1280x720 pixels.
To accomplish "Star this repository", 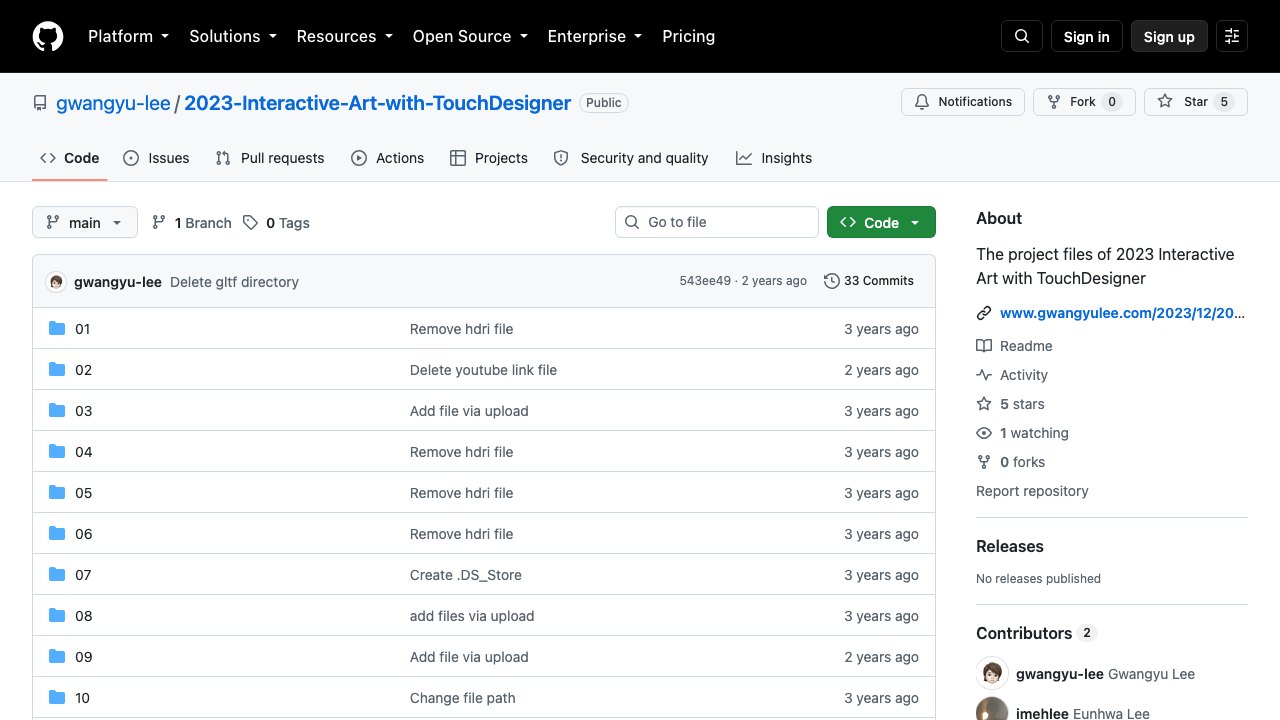I will pyautogui.click(x=1196, y=102).
